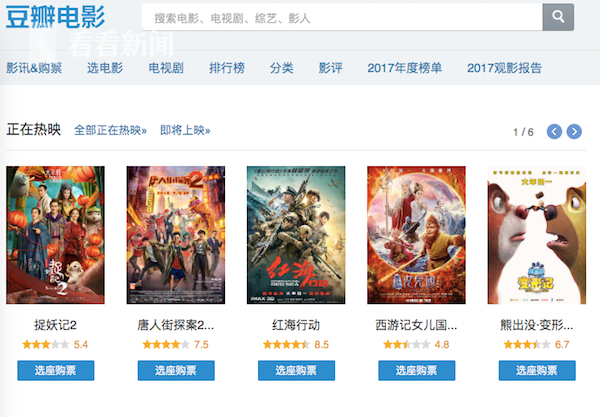Click 选座购票 button under 西游记女儿国
Image resolution: width=600 pixels, height=417 pixels.
click(x=417, y=370)
